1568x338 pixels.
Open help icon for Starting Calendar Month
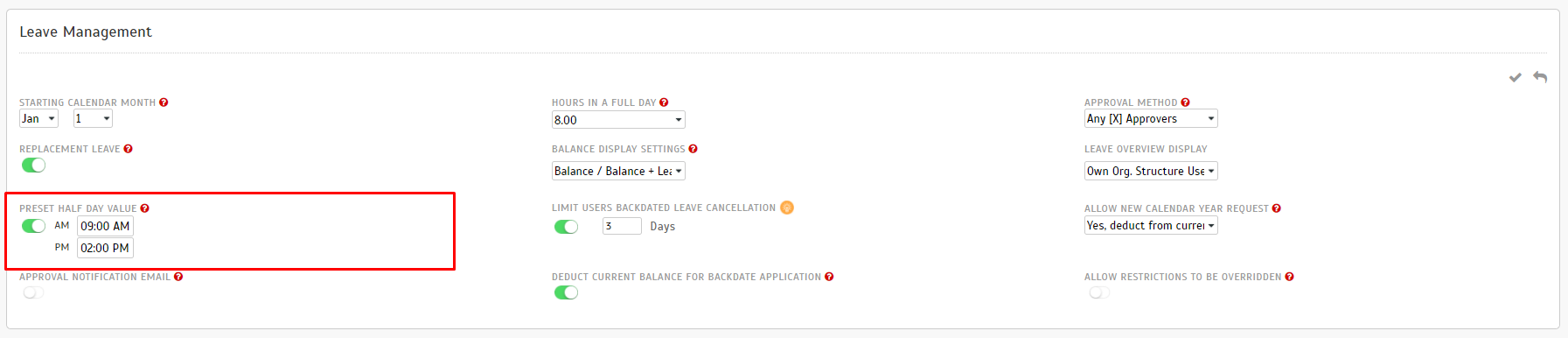(x=164, y=102)
